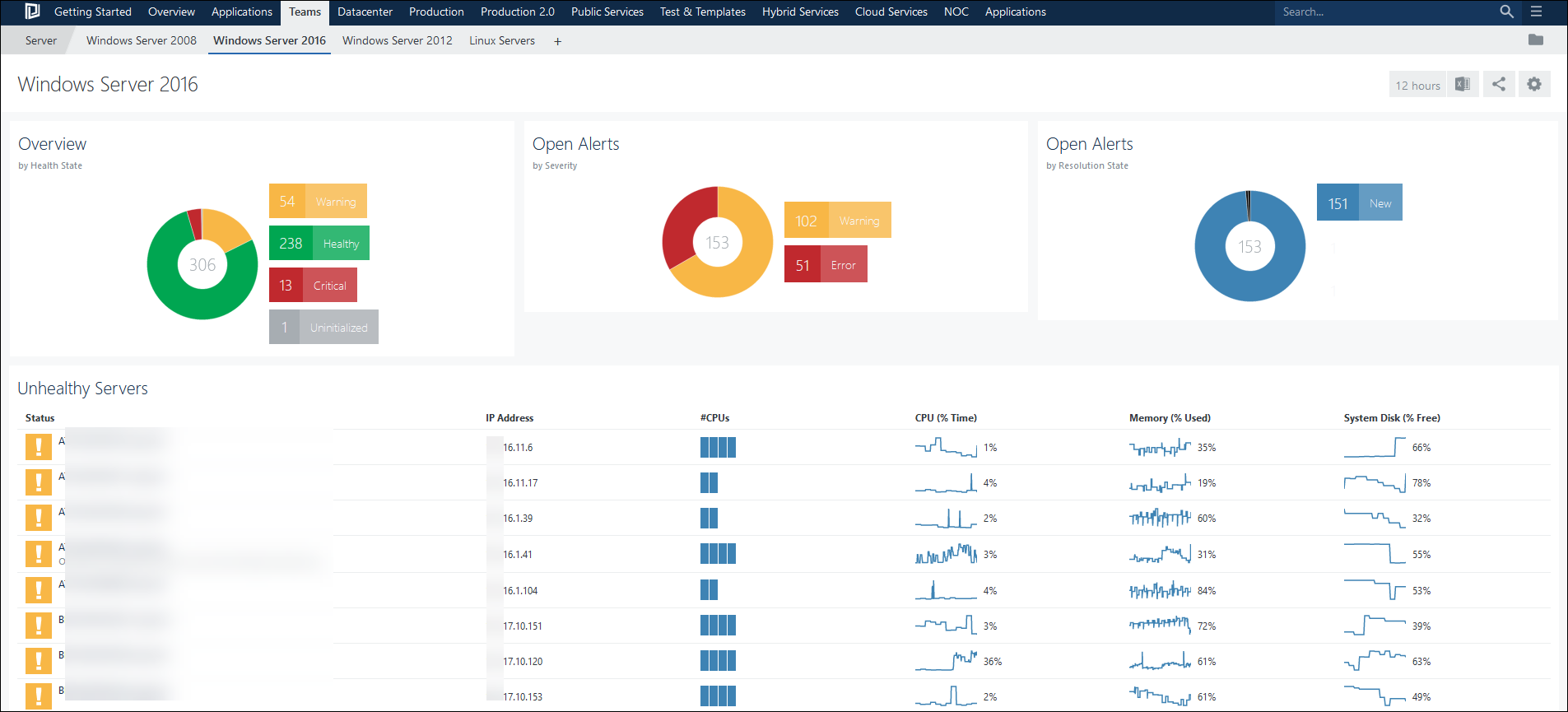Switch to Windows Server 2008 tab
Viewport: 1568px width, 712px height.
pyautogui.click(x=142, y=40)
